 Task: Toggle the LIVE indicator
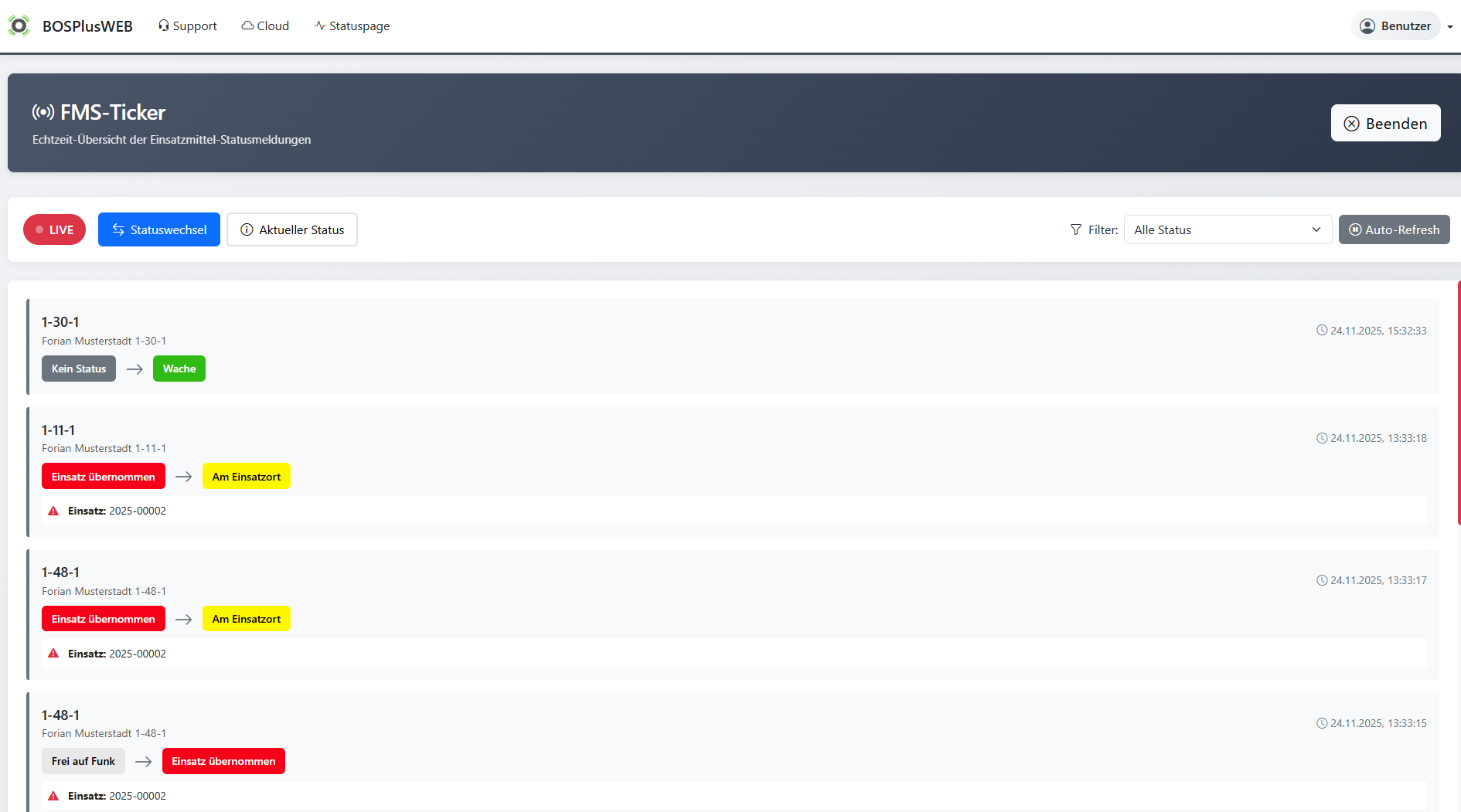coord(54,229)
